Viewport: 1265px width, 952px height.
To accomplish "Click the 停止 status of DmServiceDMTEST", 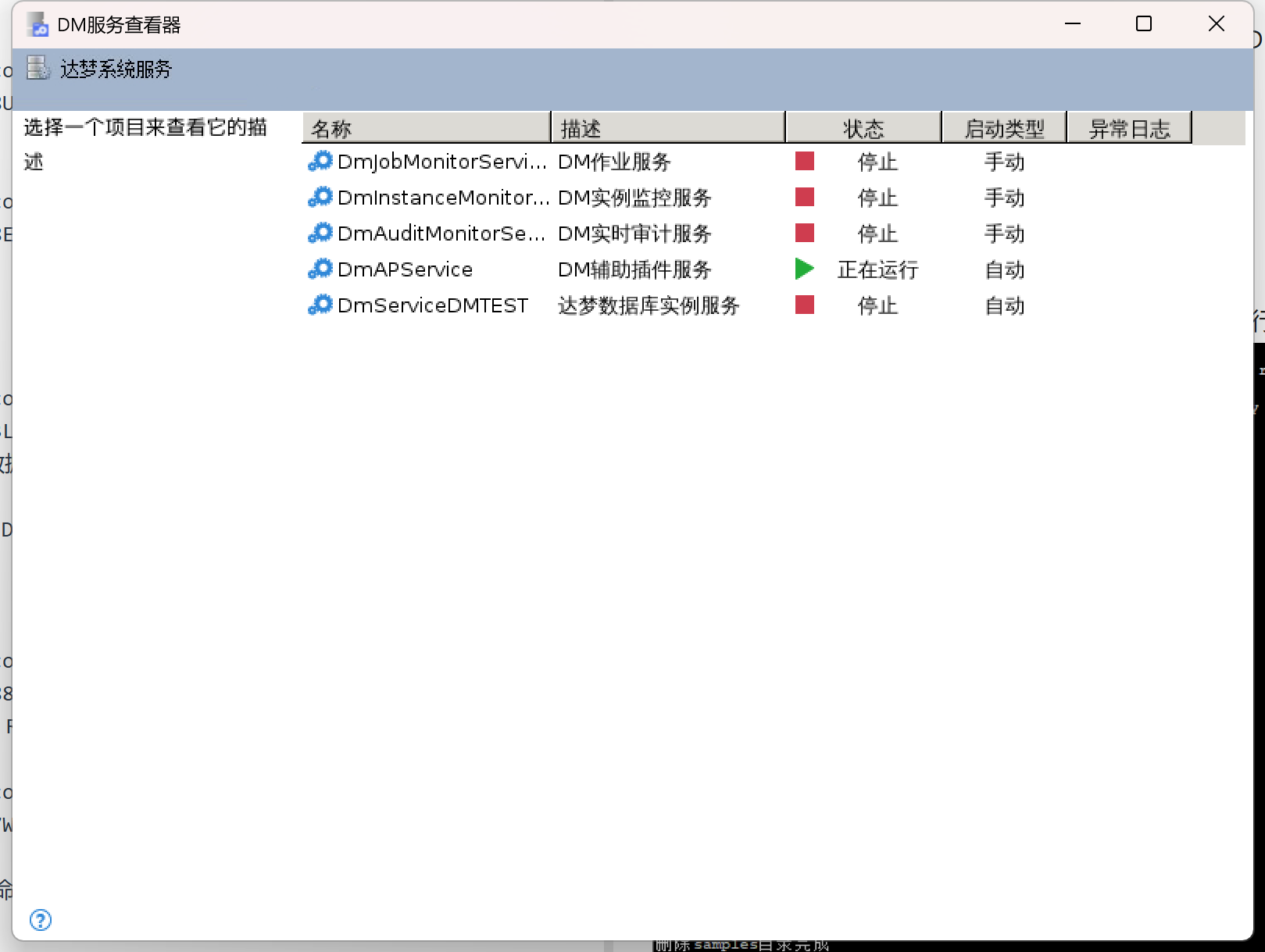I will pyautogui.click(x=877, y=305).
